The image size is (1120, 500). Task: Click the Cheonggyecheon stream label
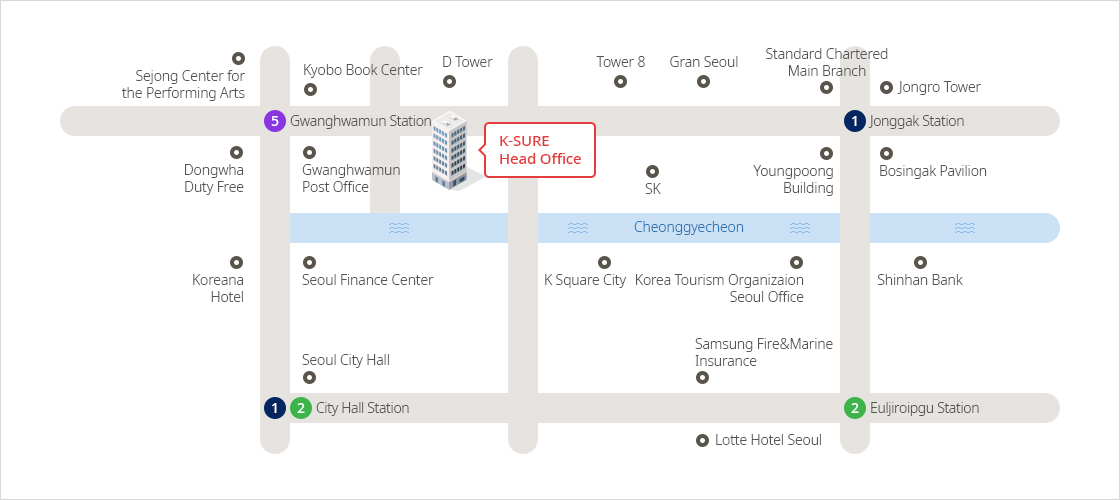tap(689, 227)
